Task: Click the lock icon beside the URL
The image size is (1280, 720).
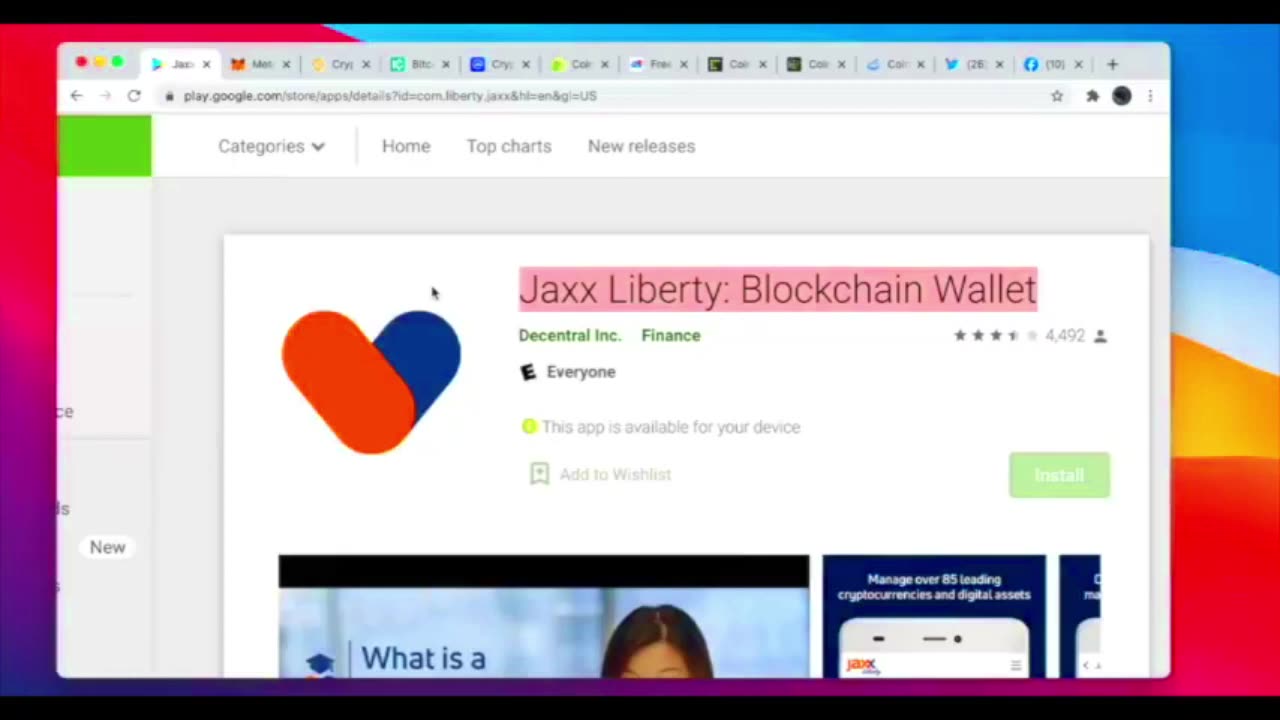Action: [x=170, y=96]
